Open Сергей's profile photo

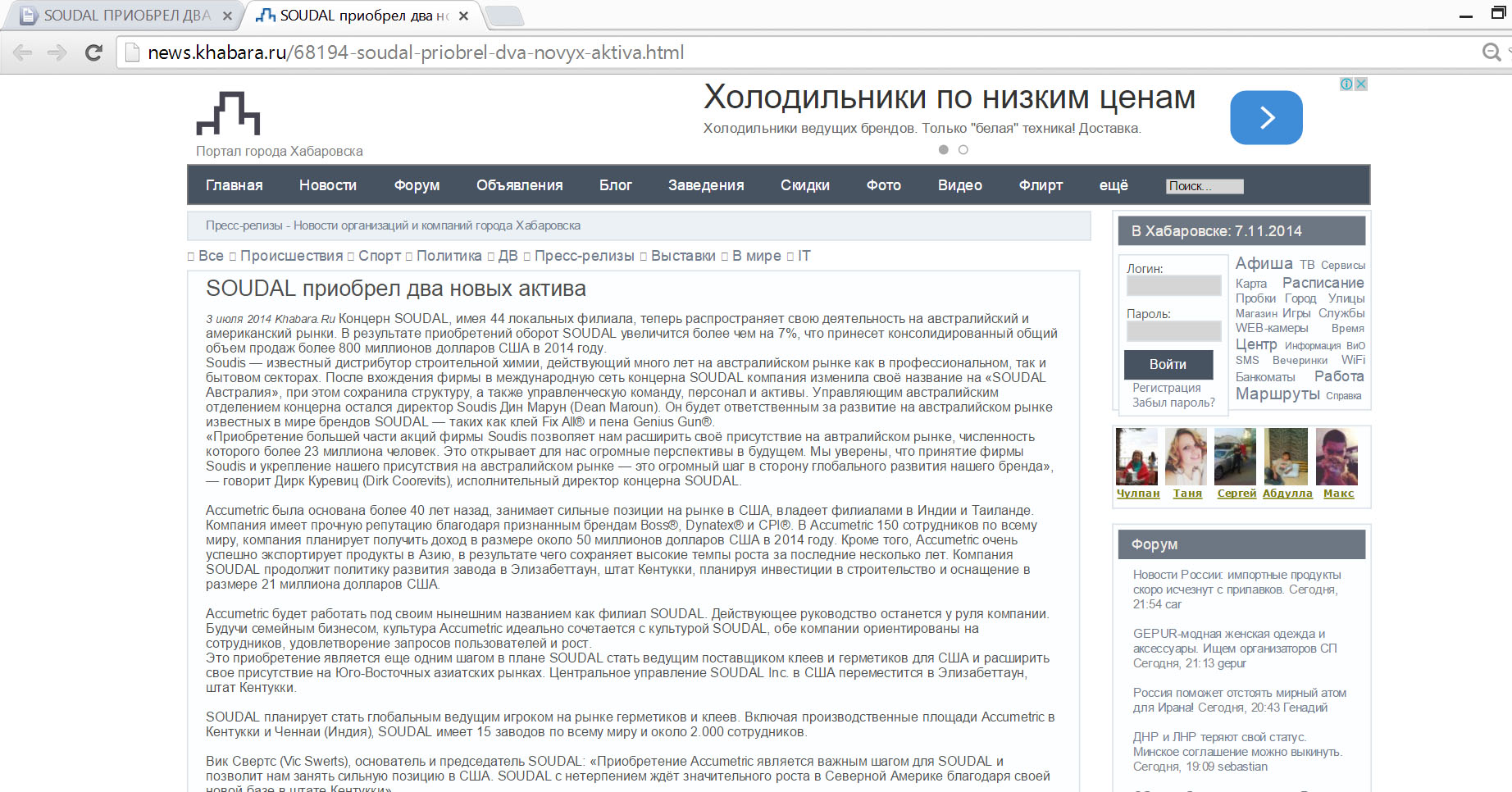(x=1235, y=457)
